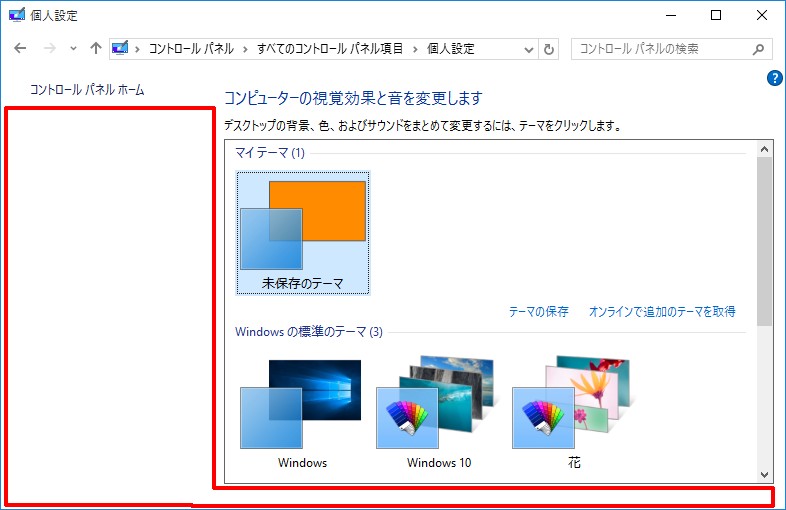Open オンラインで追加のテーマを取得 link
This screenshot has height=510, width=786.
tap(662, 311)
